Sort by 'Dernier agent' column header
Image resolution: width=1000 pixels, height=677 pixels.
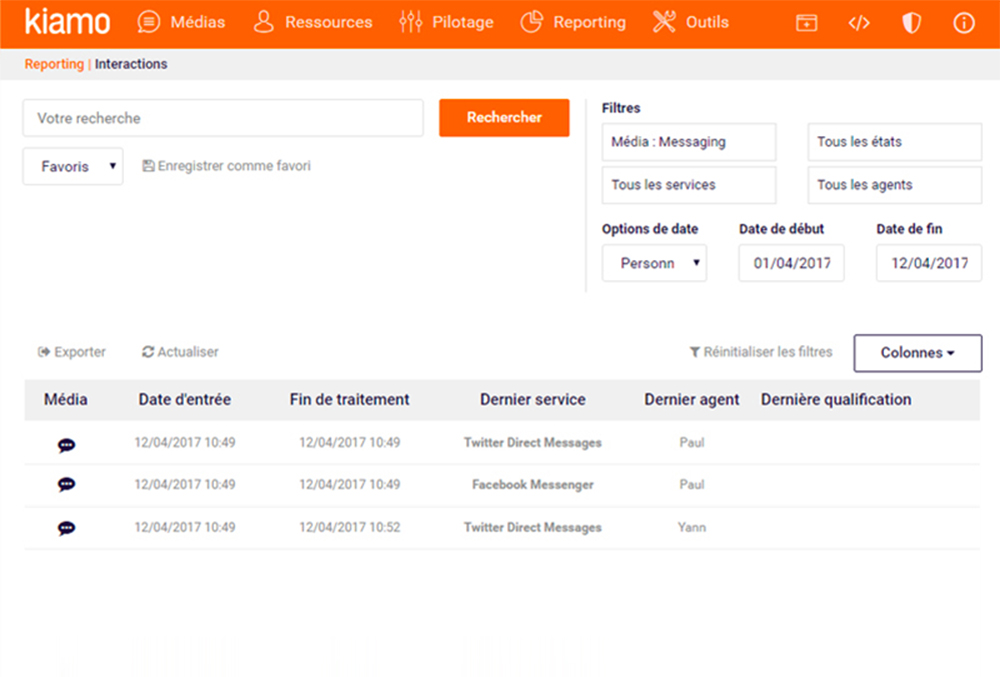point(692,400)
